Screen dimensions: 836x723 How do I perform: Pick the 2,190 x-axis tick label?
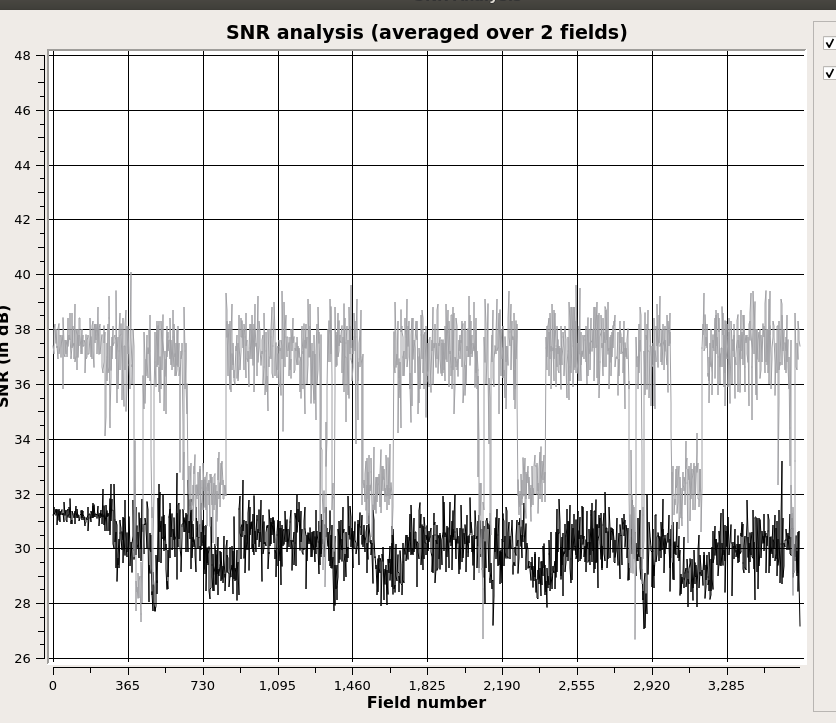point(502,685)
